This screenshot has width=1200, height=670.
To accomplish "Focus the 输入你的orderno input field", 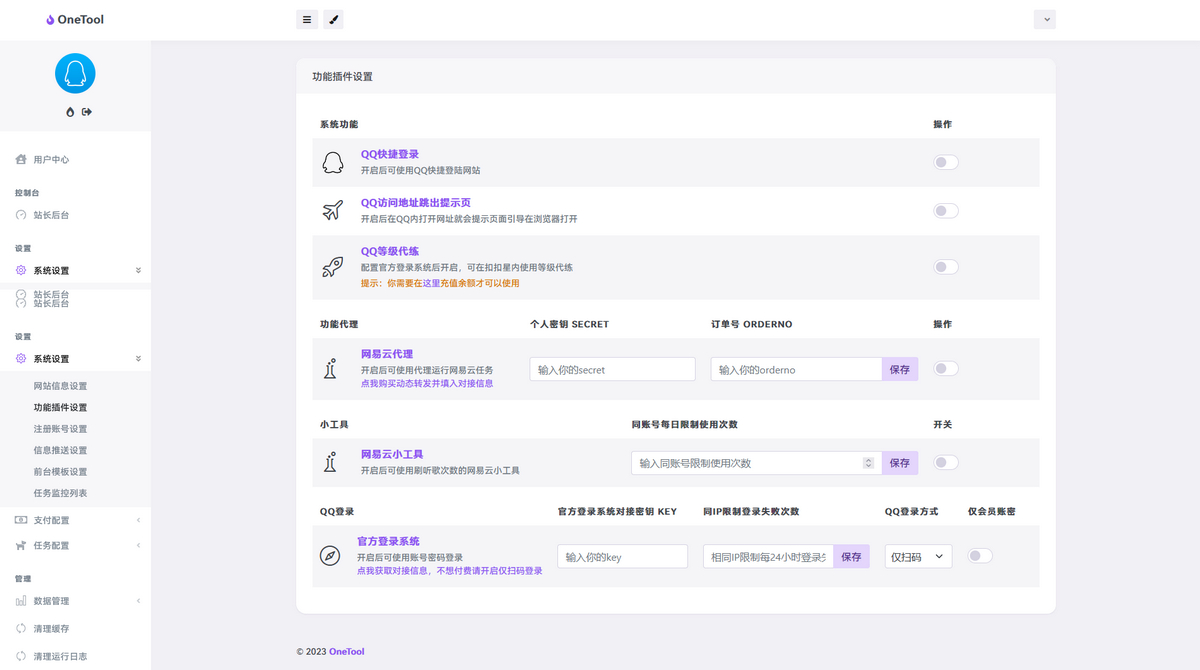I will (796, 369).
